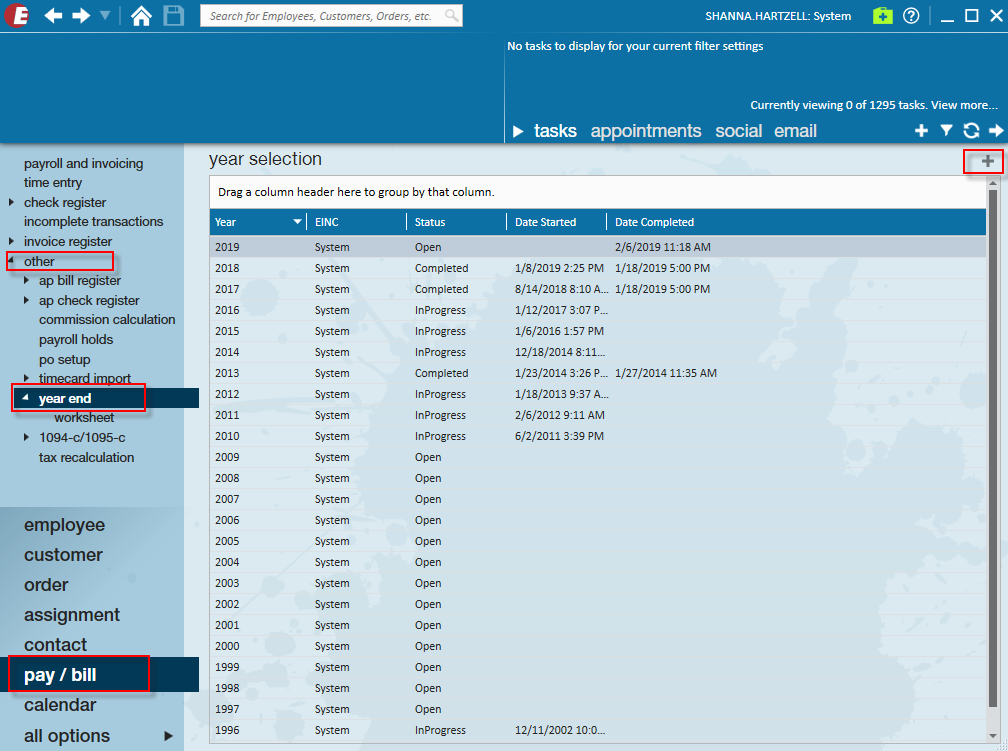Refresh the tasks list
1008x751 pixels.
click(971, 131)
